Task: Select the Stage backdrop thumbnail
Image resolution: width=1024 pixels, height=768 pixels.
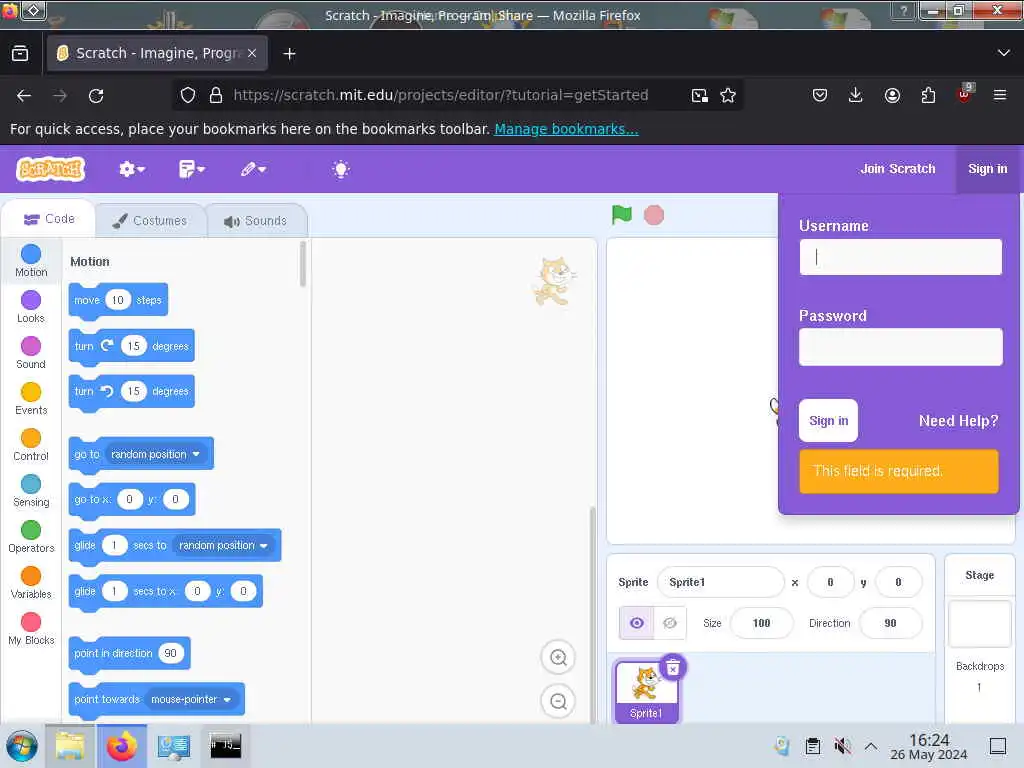Action: [x=979, y=624]
